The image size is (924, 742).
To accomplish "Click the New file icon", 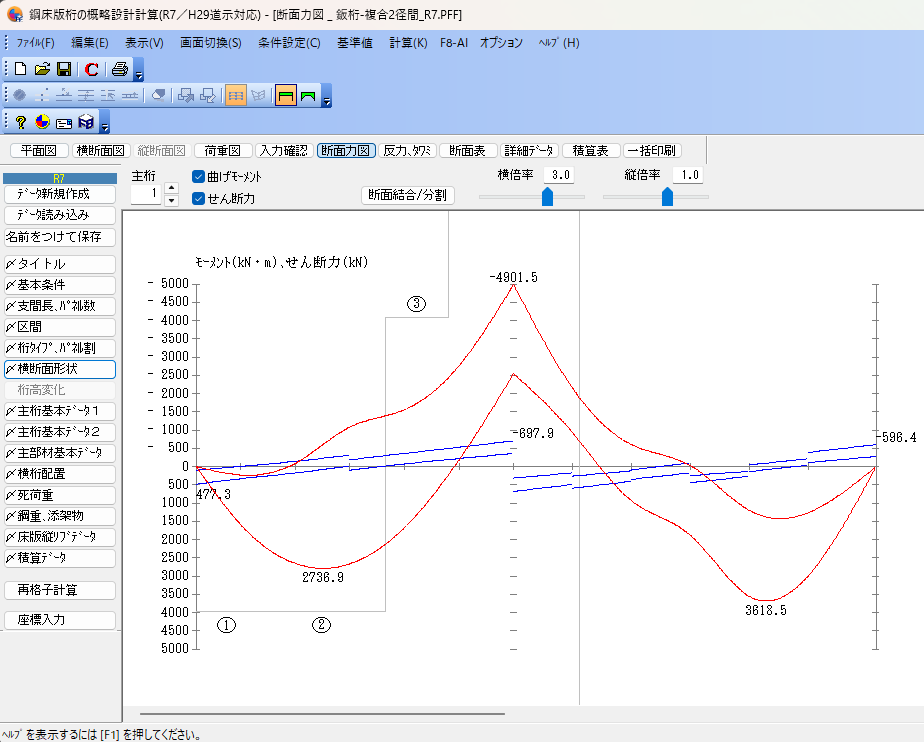I will click(21, 69).
